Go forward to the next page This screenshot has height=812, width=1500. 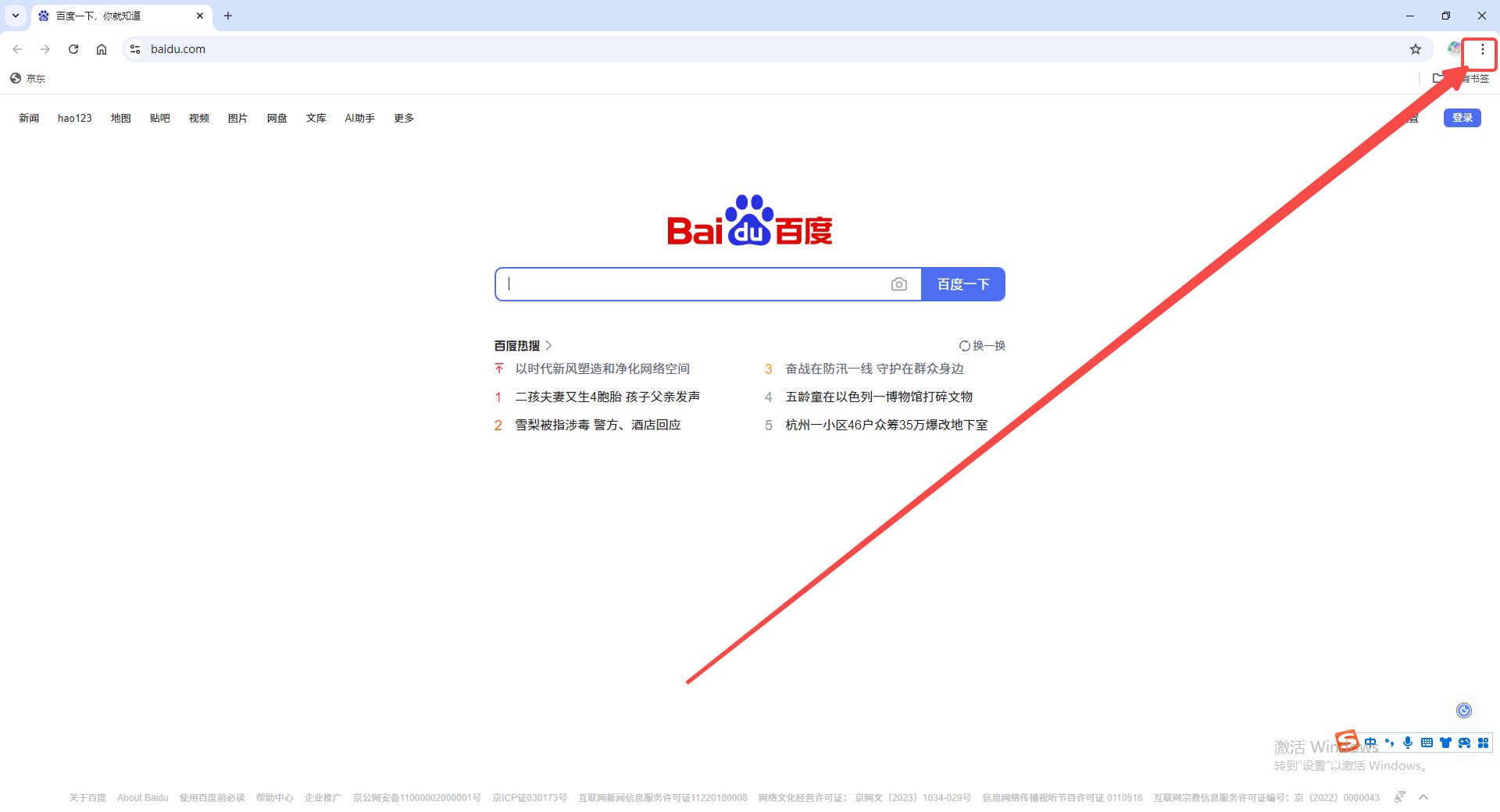click(x=45, y=49)
